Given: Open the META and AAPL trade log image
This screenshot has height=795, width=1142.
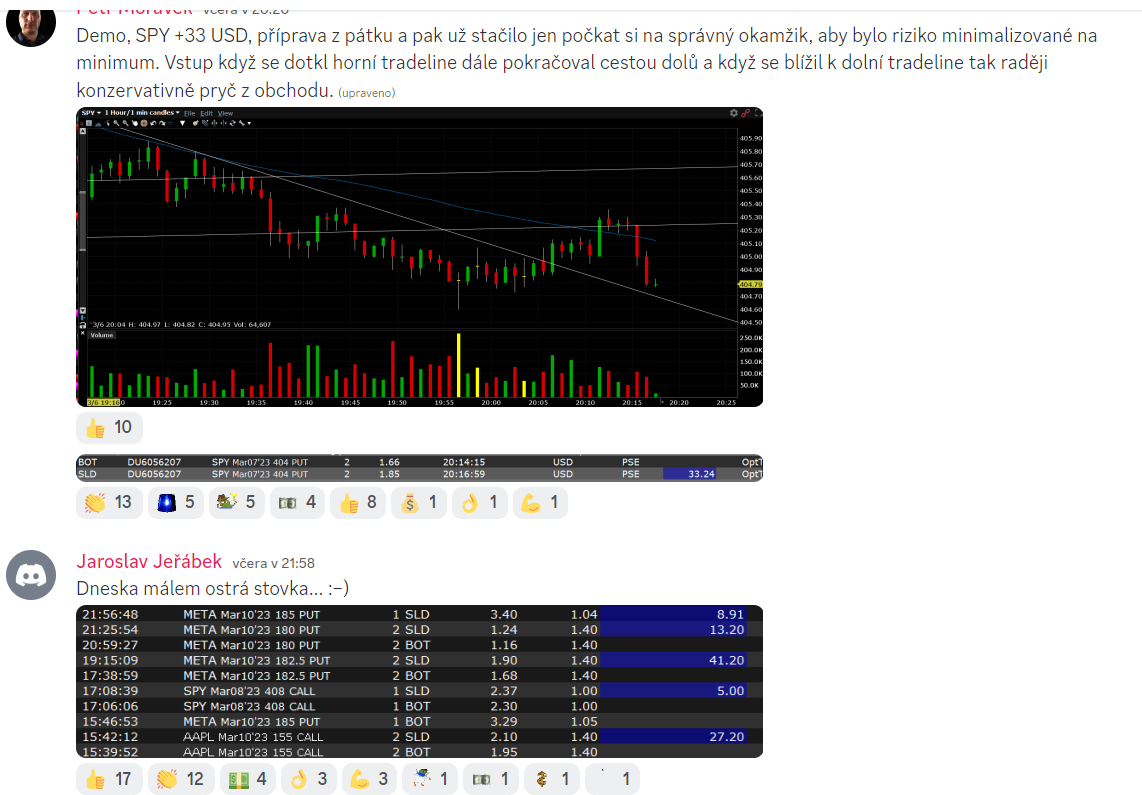Looking at the screenshot, I should [420, 681].
